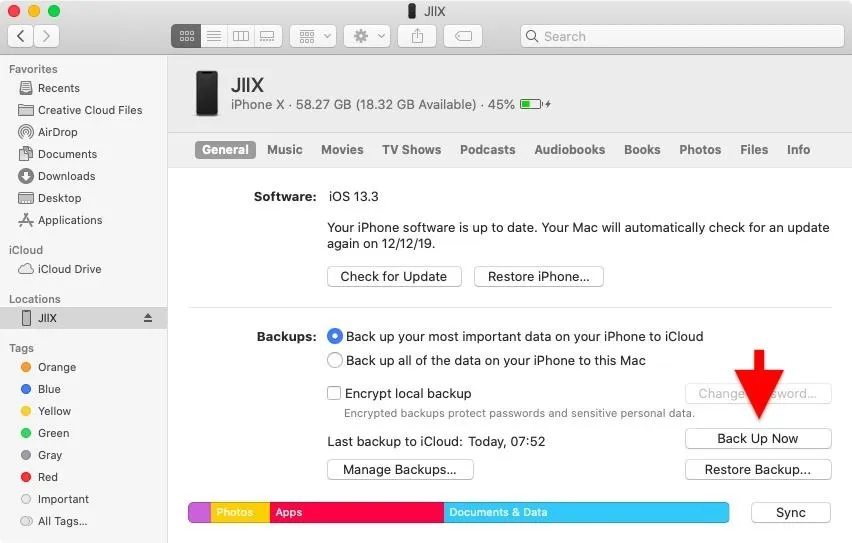Switch to the Podcasts tab
852x543 pixels.
click(x=487, y=149)
